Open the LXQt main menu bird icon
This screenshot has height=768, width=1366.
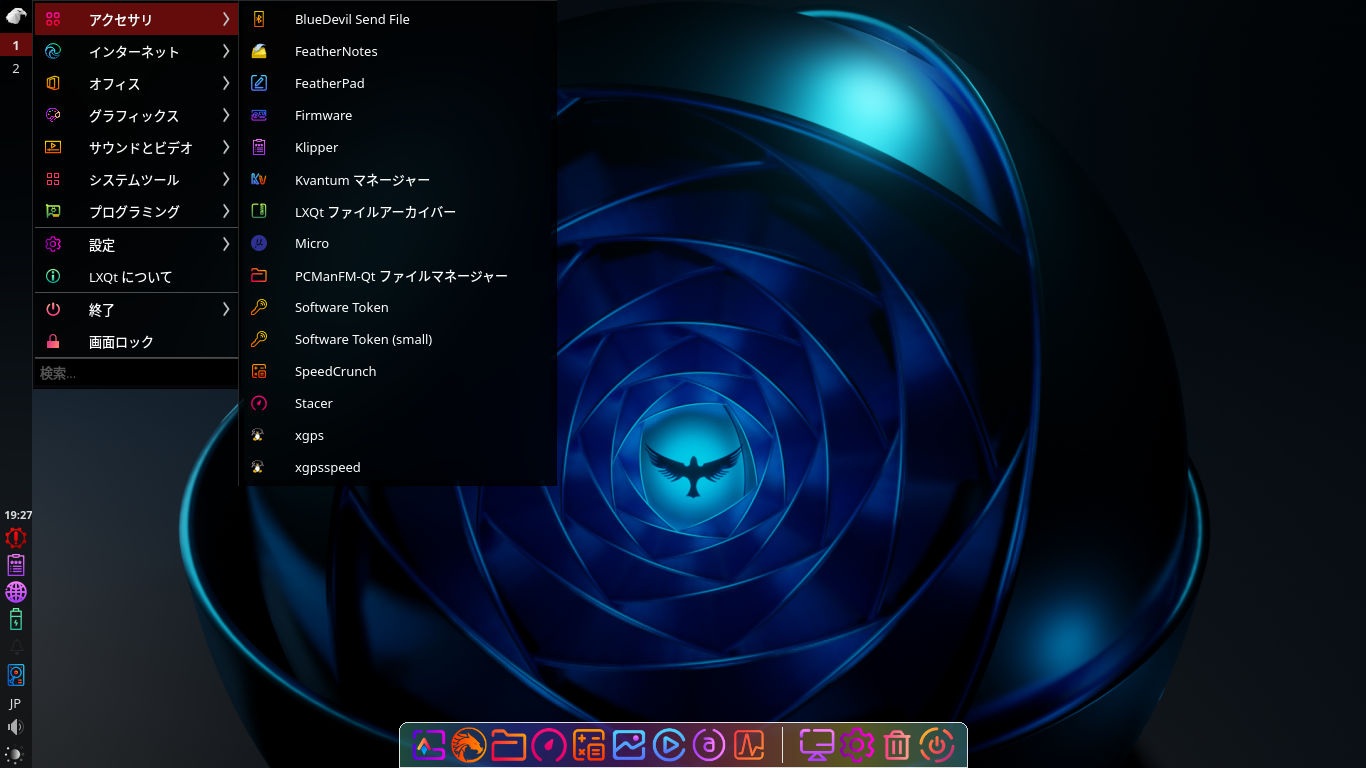15,16
